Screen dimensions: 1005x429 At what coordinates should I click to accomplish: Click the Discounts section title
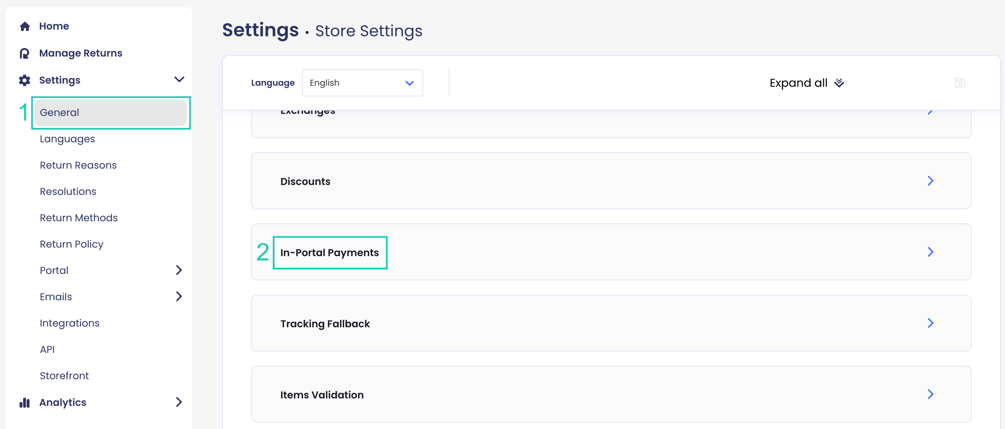[305, 181]
